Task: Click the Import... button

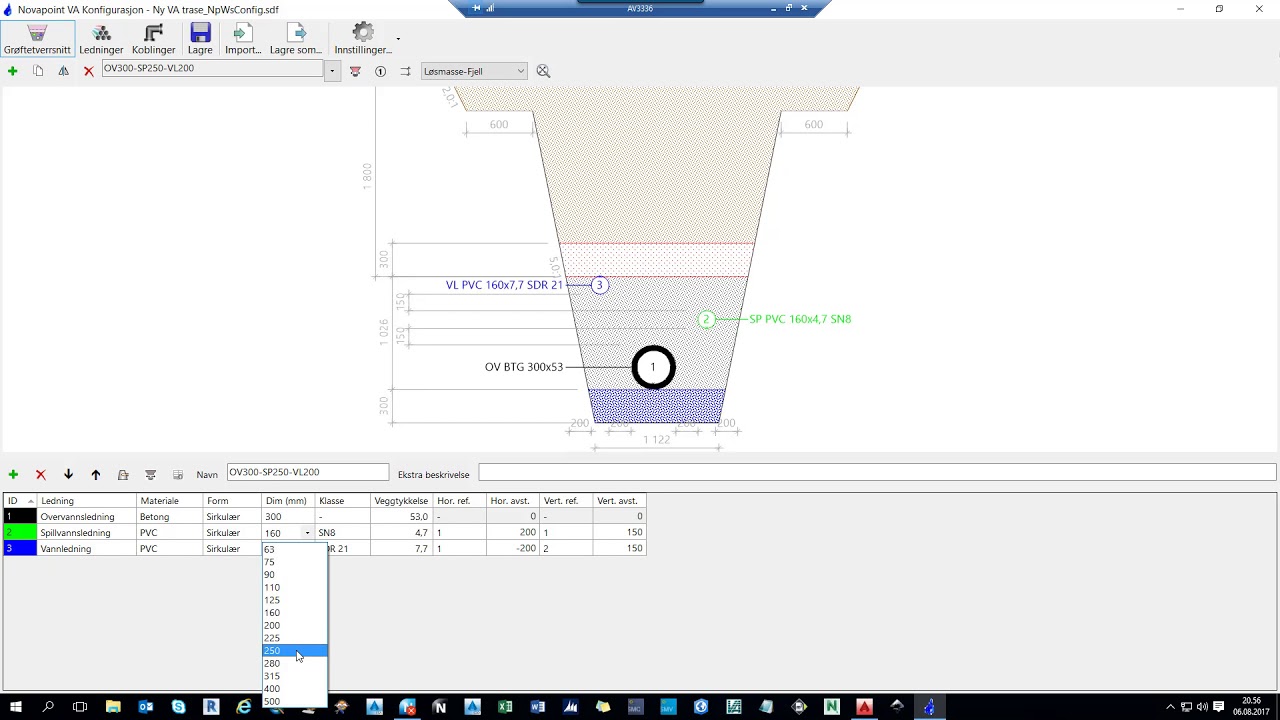Action: (243, 40)
